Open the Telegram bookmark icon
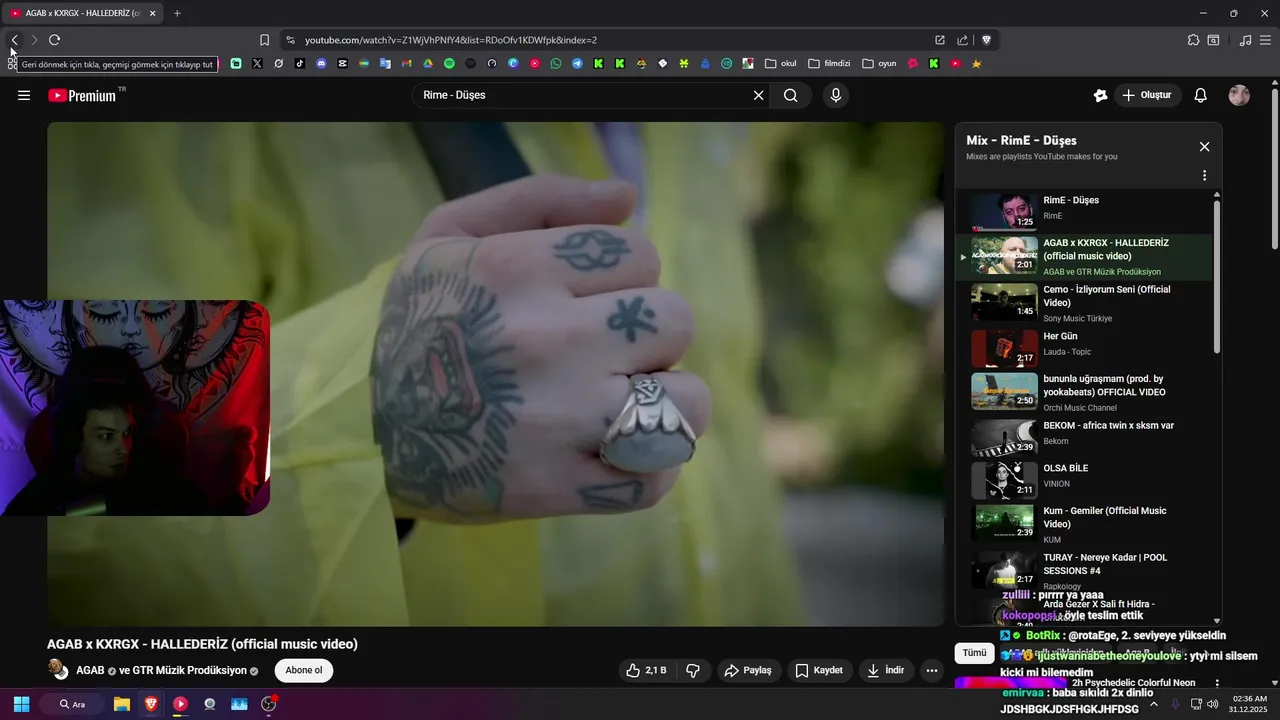Screen dimensions: 1280x720 pyautogui.click(x=577, y=63)
